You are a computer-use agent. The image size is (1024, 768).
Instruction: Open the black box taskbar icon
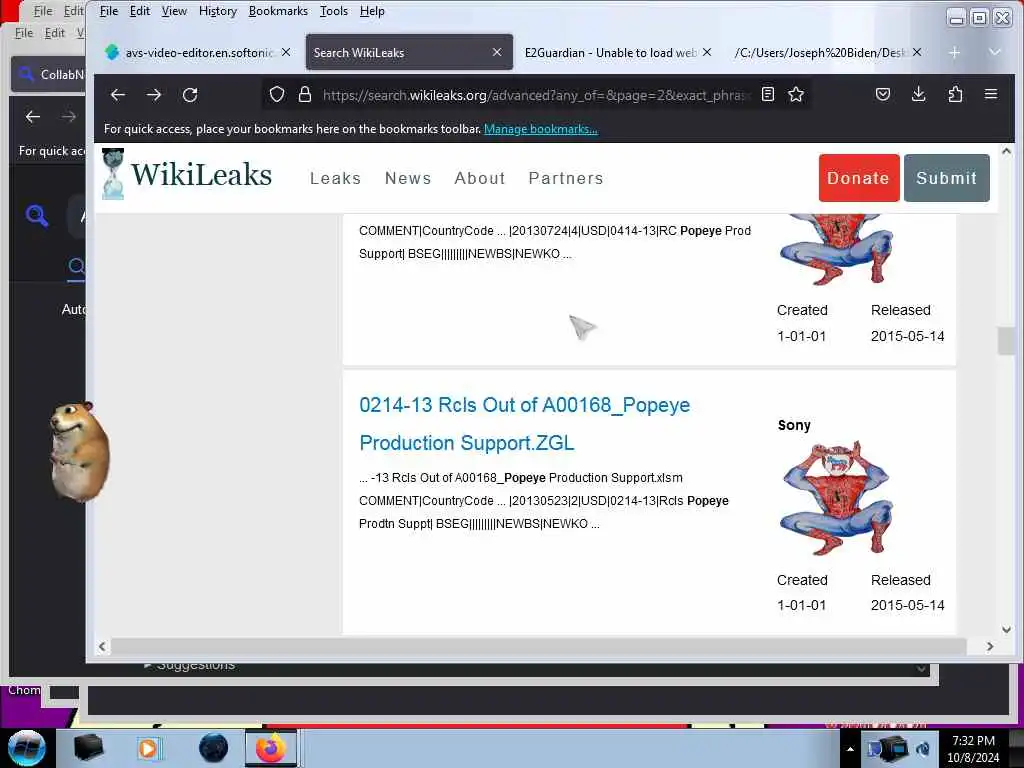[89, 748]
